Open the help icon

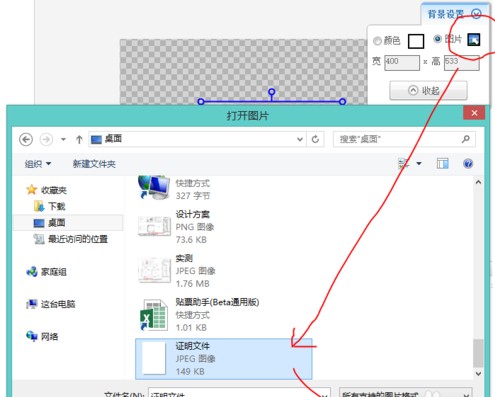point(468,164)
